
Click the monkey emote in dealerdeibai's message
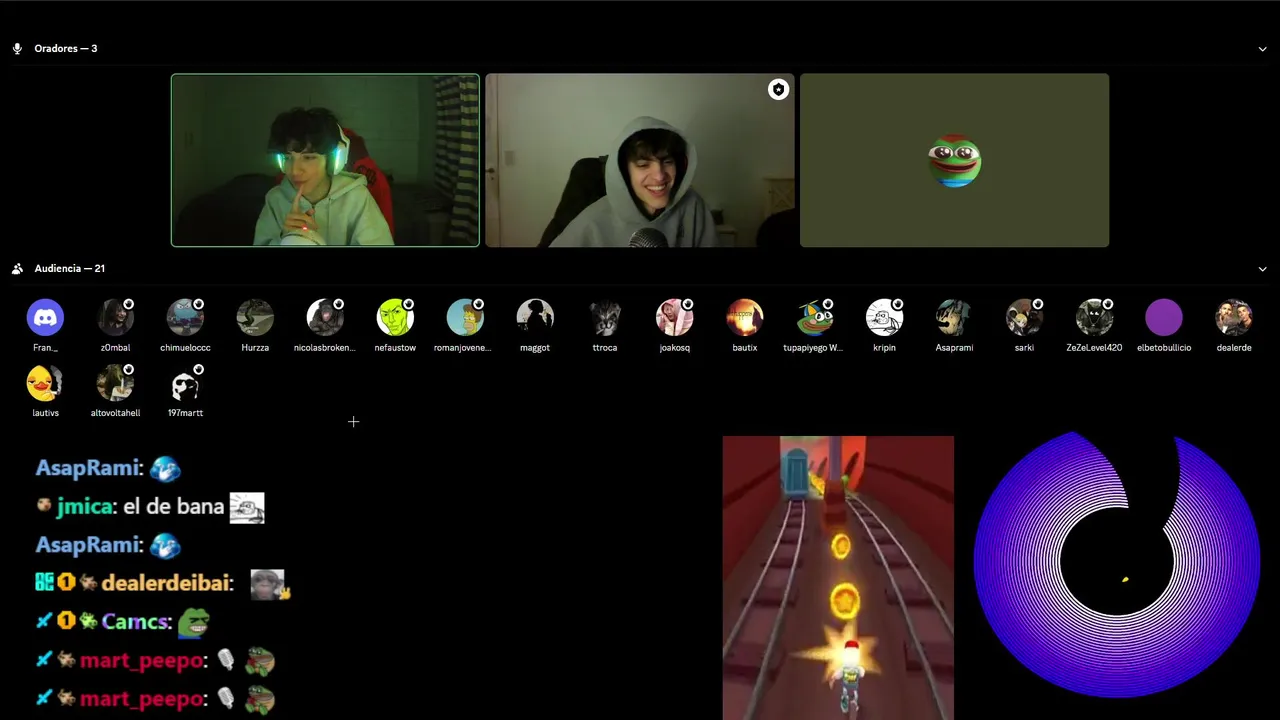pos(268,584)
